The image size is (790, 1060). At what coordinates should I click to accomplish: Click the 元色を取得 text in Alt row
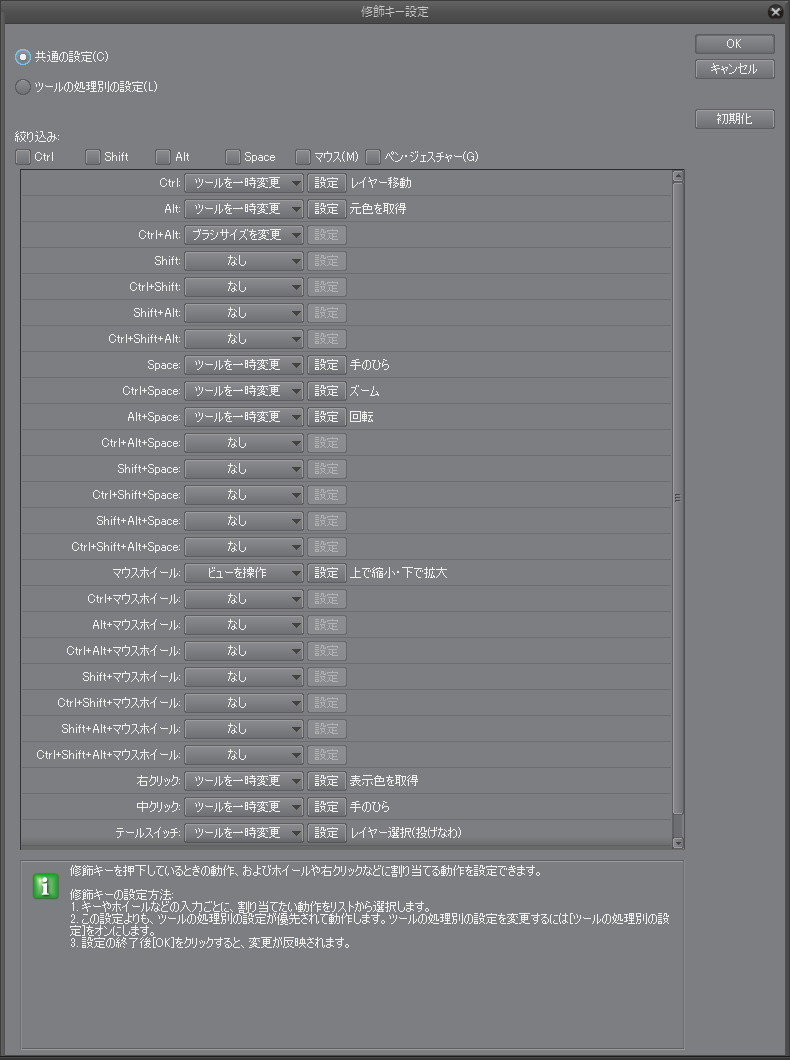pos(378,209)
